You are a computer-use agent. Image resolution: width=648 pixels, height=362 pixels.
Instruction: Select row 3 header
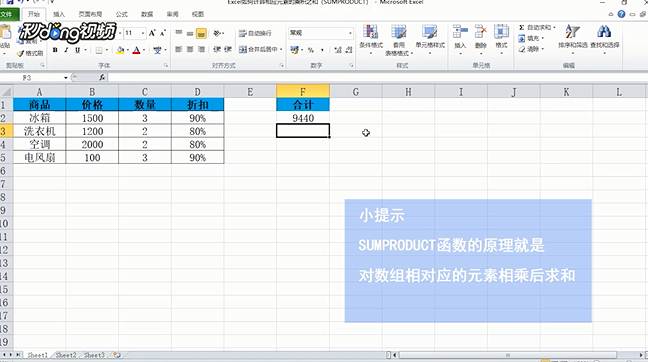[6, 131]
